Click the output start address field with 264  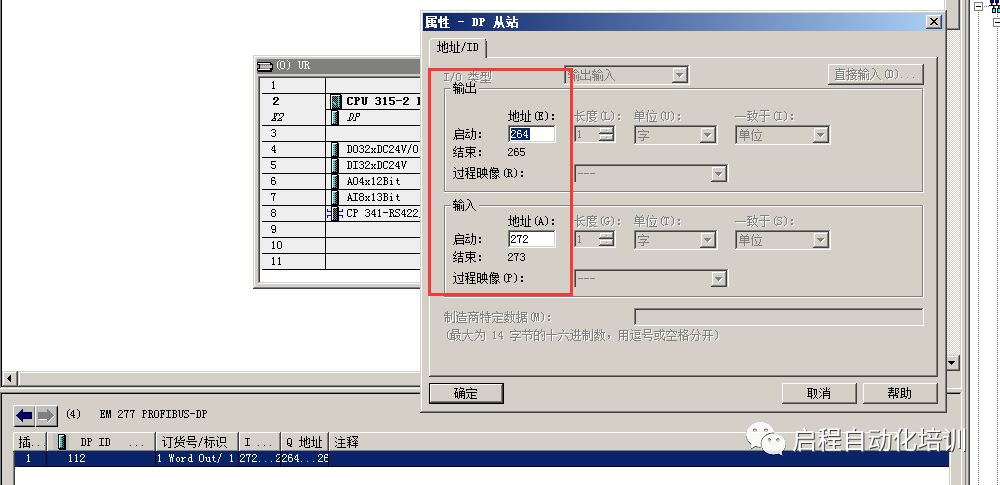tap(531, 134)
